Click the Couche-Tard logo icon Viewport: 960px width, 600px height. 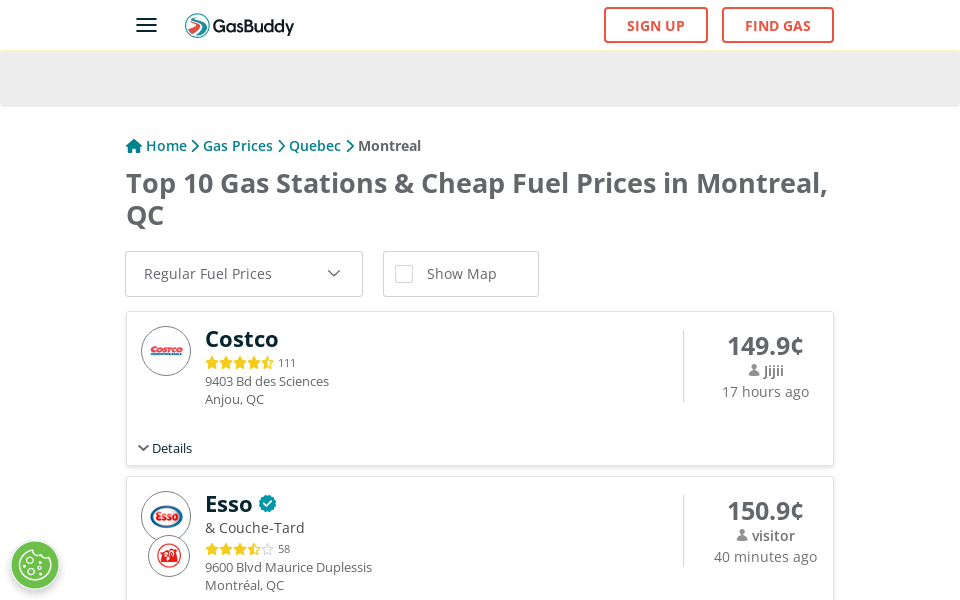(x=168, y=556)
